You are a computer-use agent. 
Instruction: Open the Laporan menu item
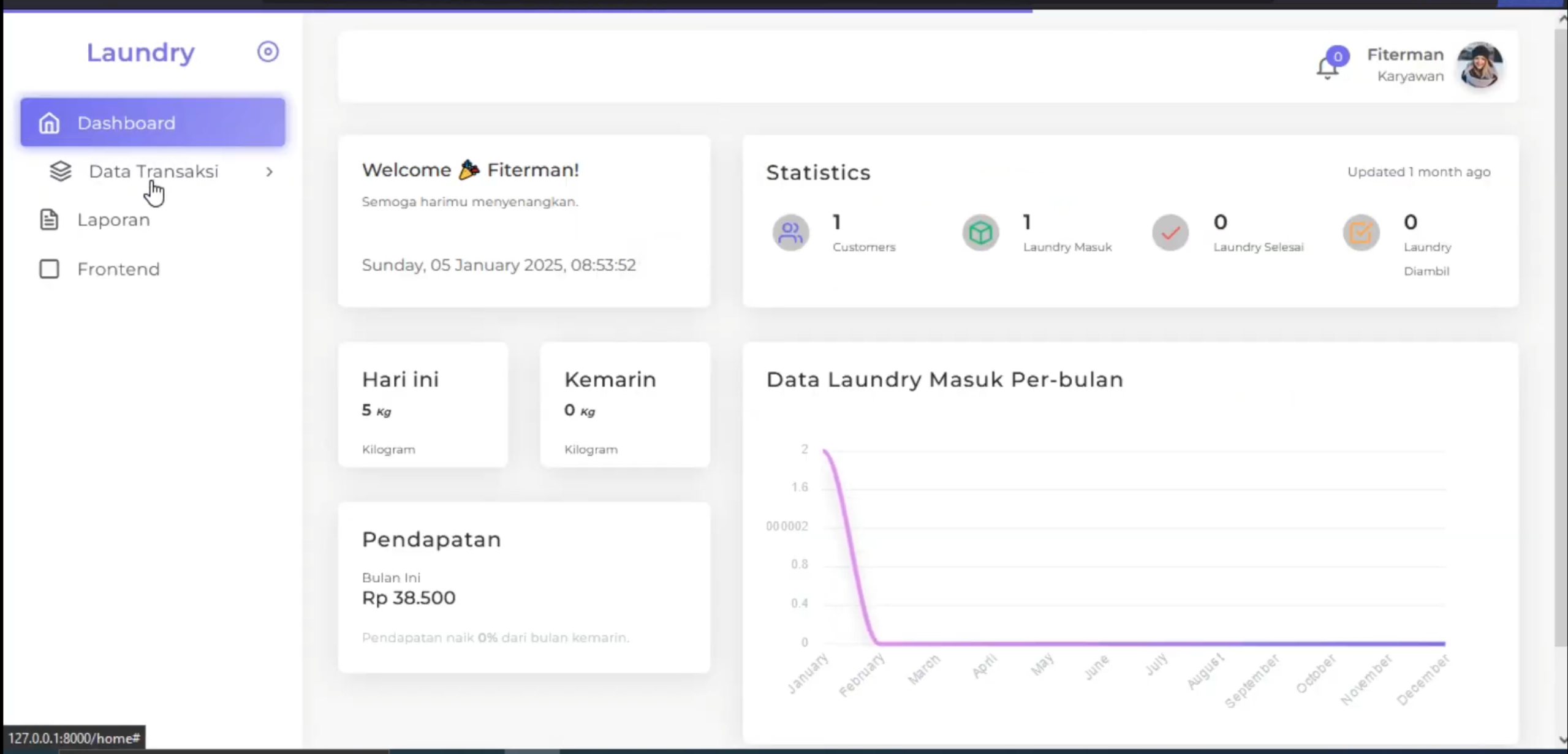click(x=153, y=220)
